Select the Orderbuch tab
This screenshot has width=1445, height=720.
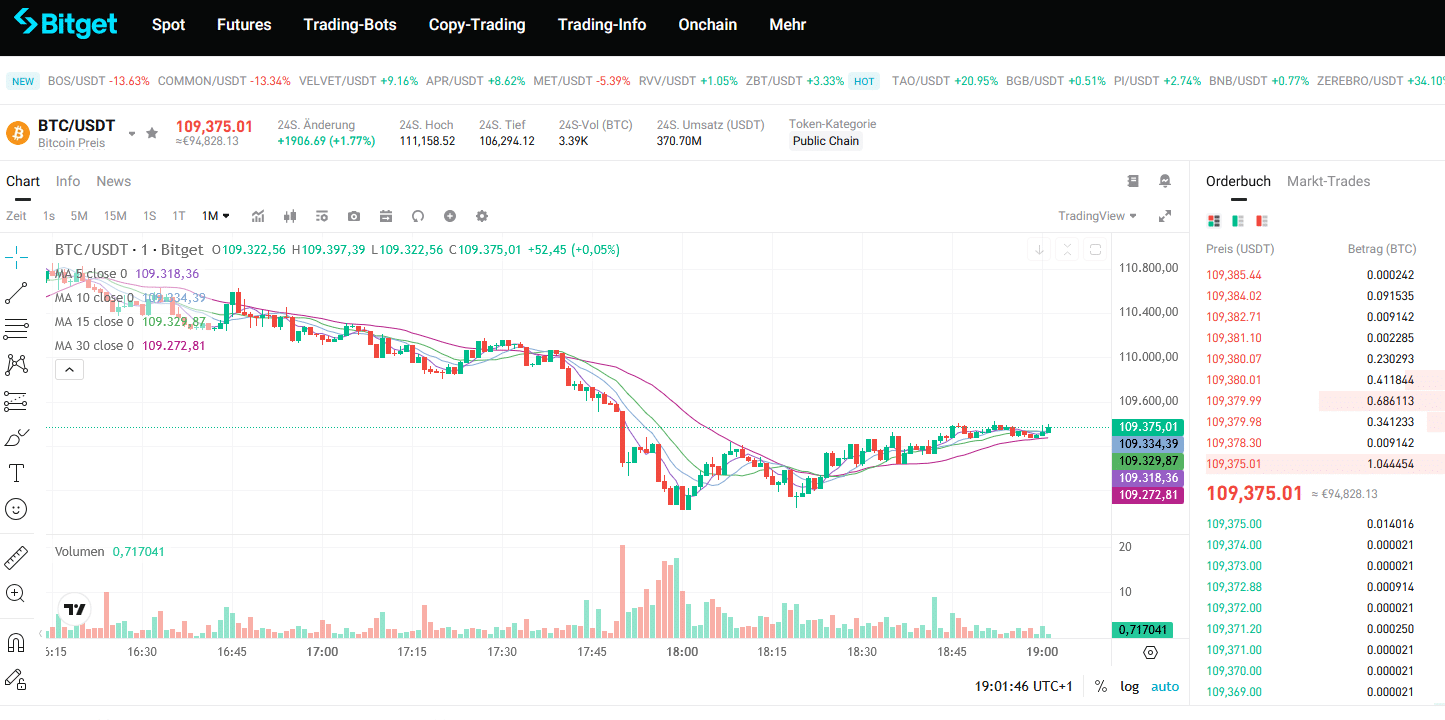coord(1238,181)
